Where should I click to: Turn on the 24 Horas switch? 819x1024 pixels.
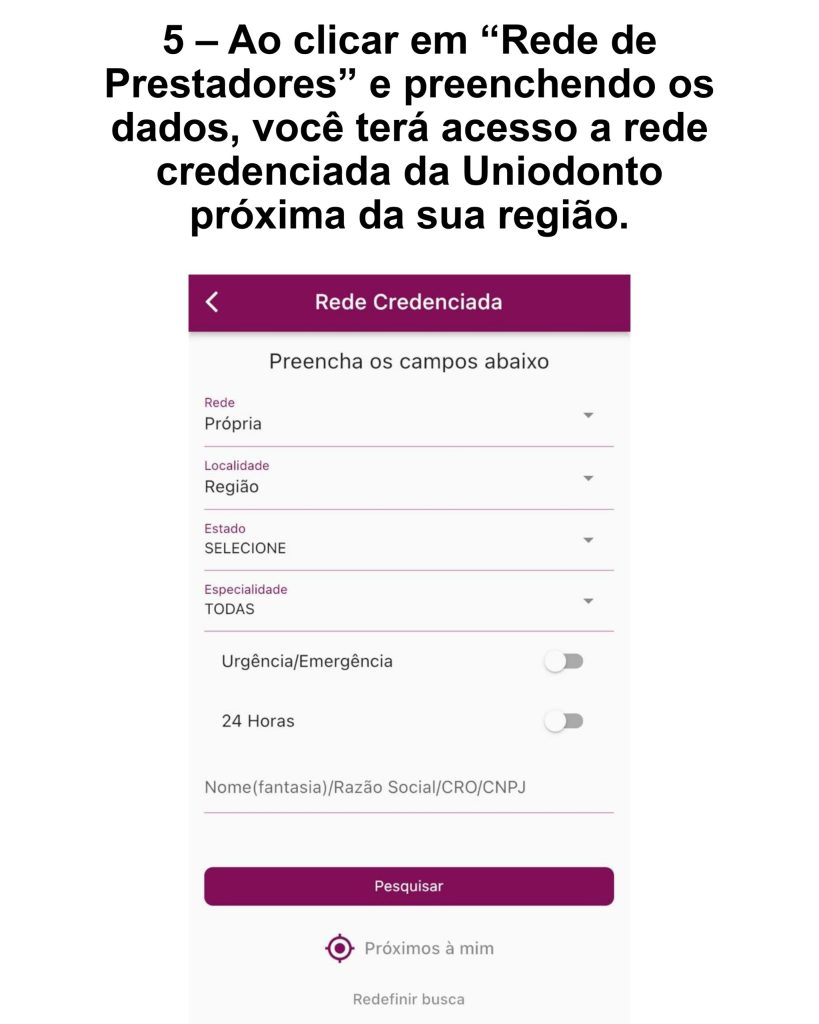(x=564, y=722)
